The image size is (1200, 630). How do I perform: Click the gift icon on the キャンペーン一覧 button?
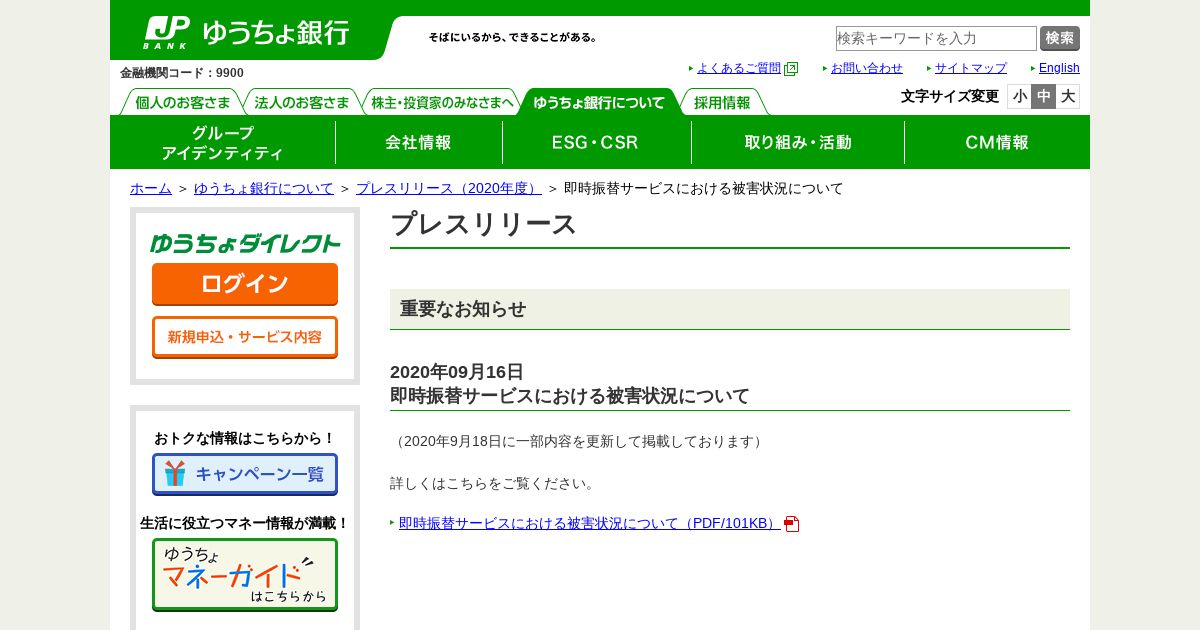coord(175,474)
